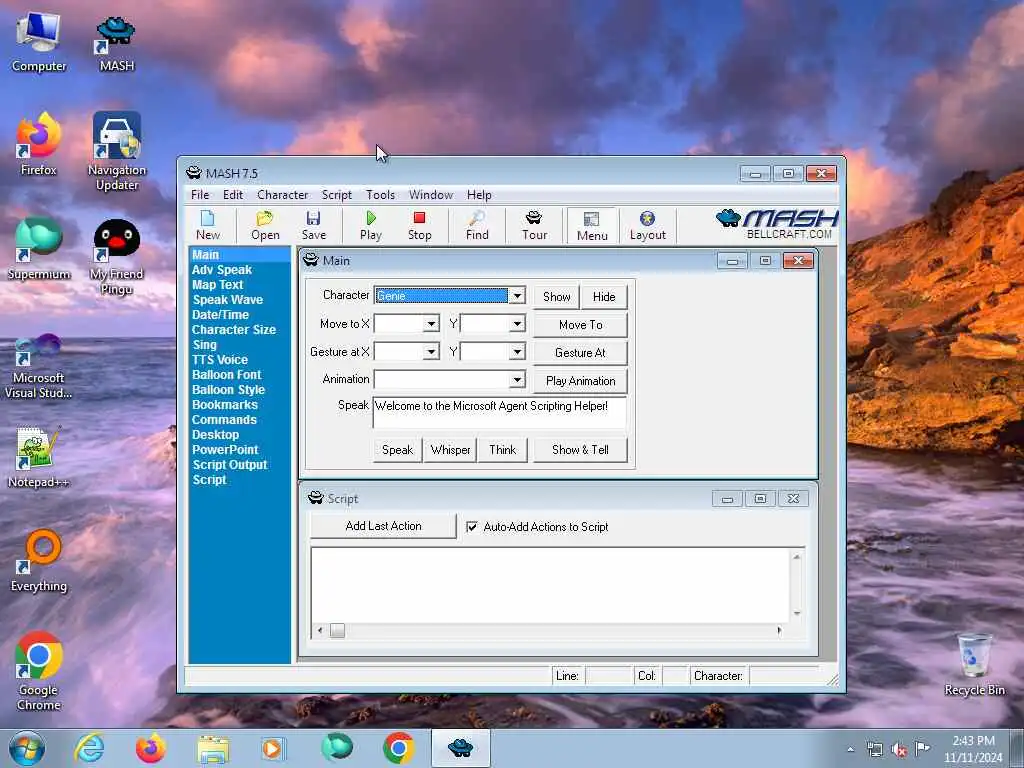Select Script Output in the sidebar

pyautogui.click(x=230, y=465)
